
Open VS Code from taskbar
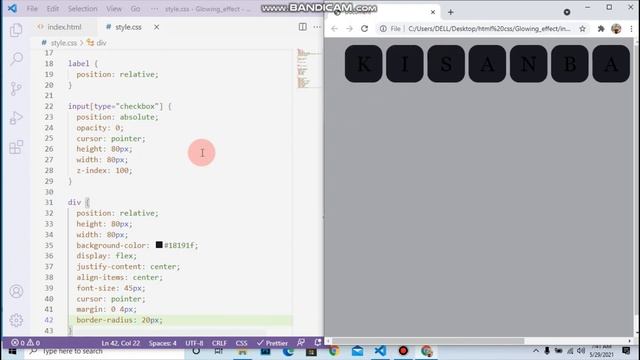[x=380, y=351]
